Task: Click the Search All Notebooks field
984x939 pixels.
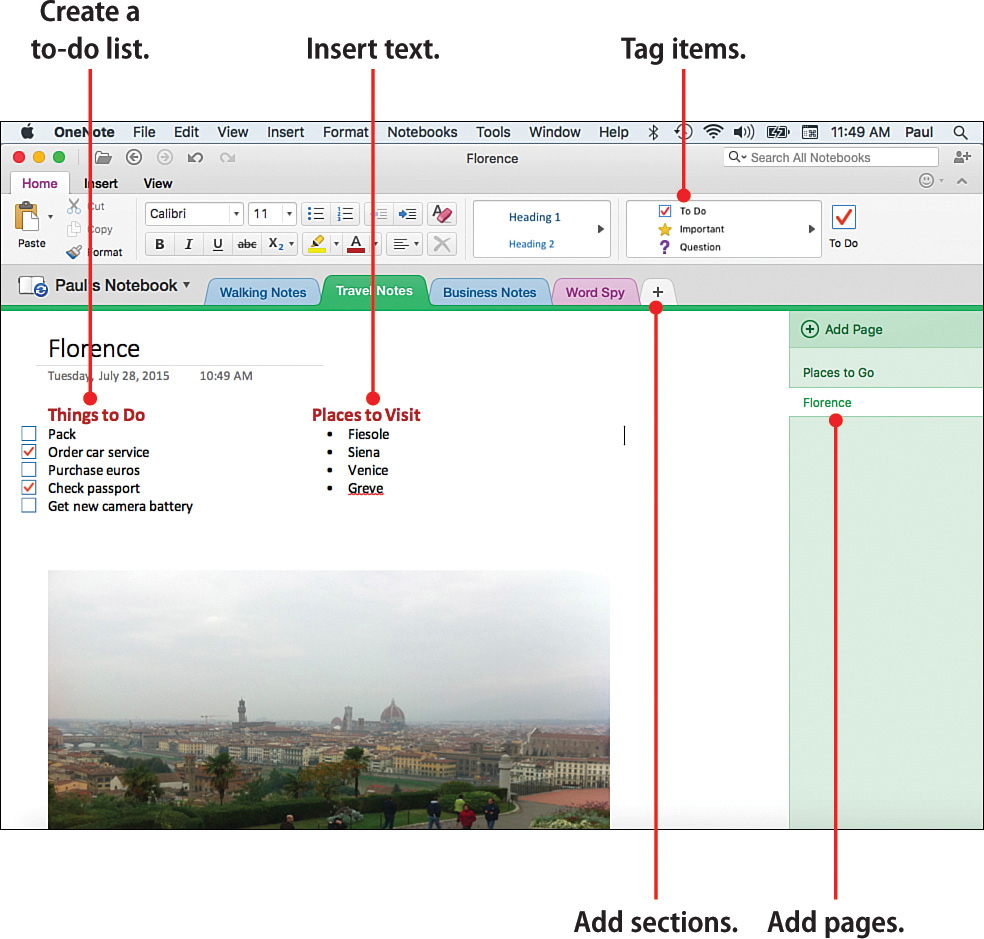Action: pyautogui.click(x=831, y=158)
